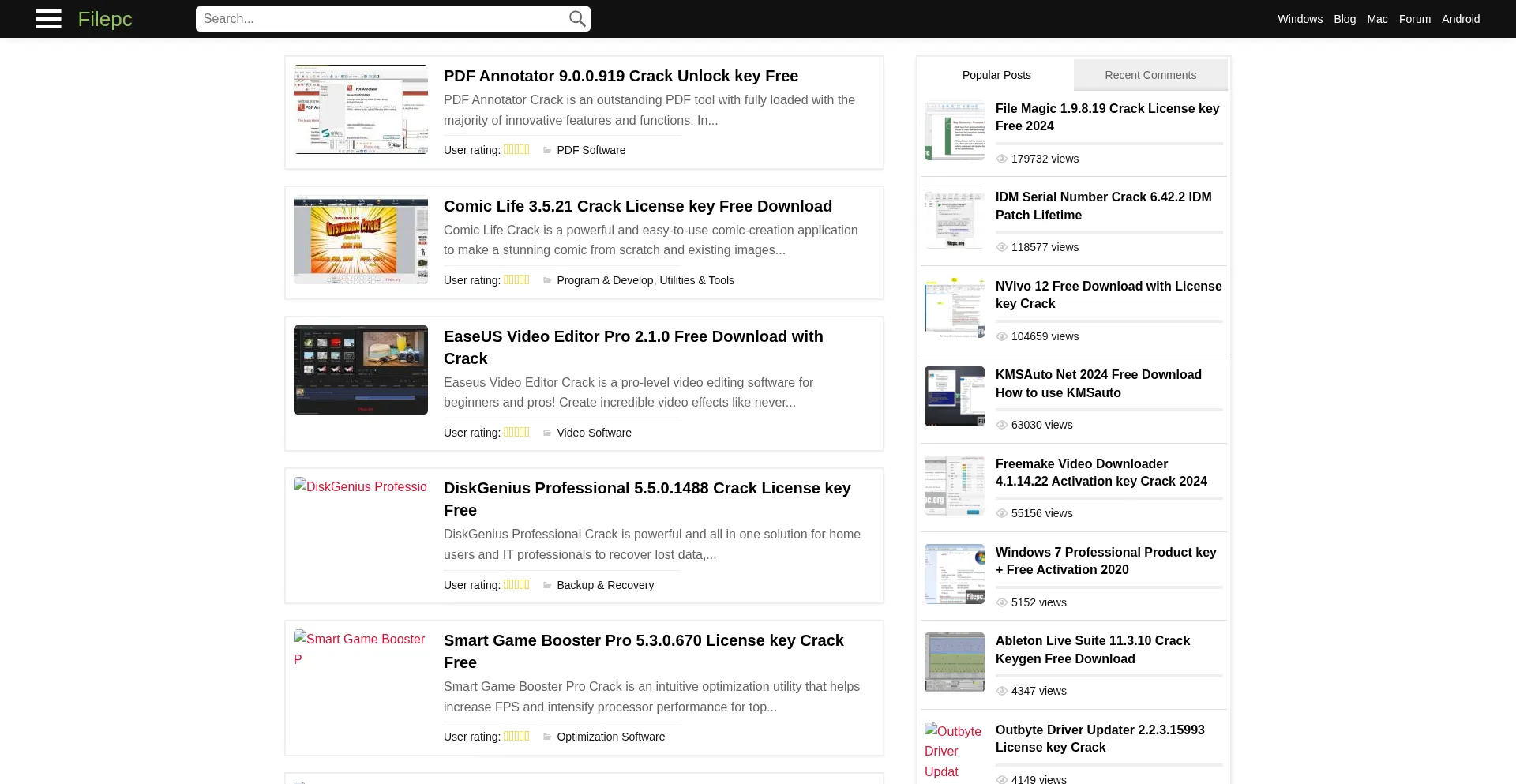Open the Android nav menu
Image resolution: width=1516 pixels, height=784 pixels.
tap(1461, 19)
